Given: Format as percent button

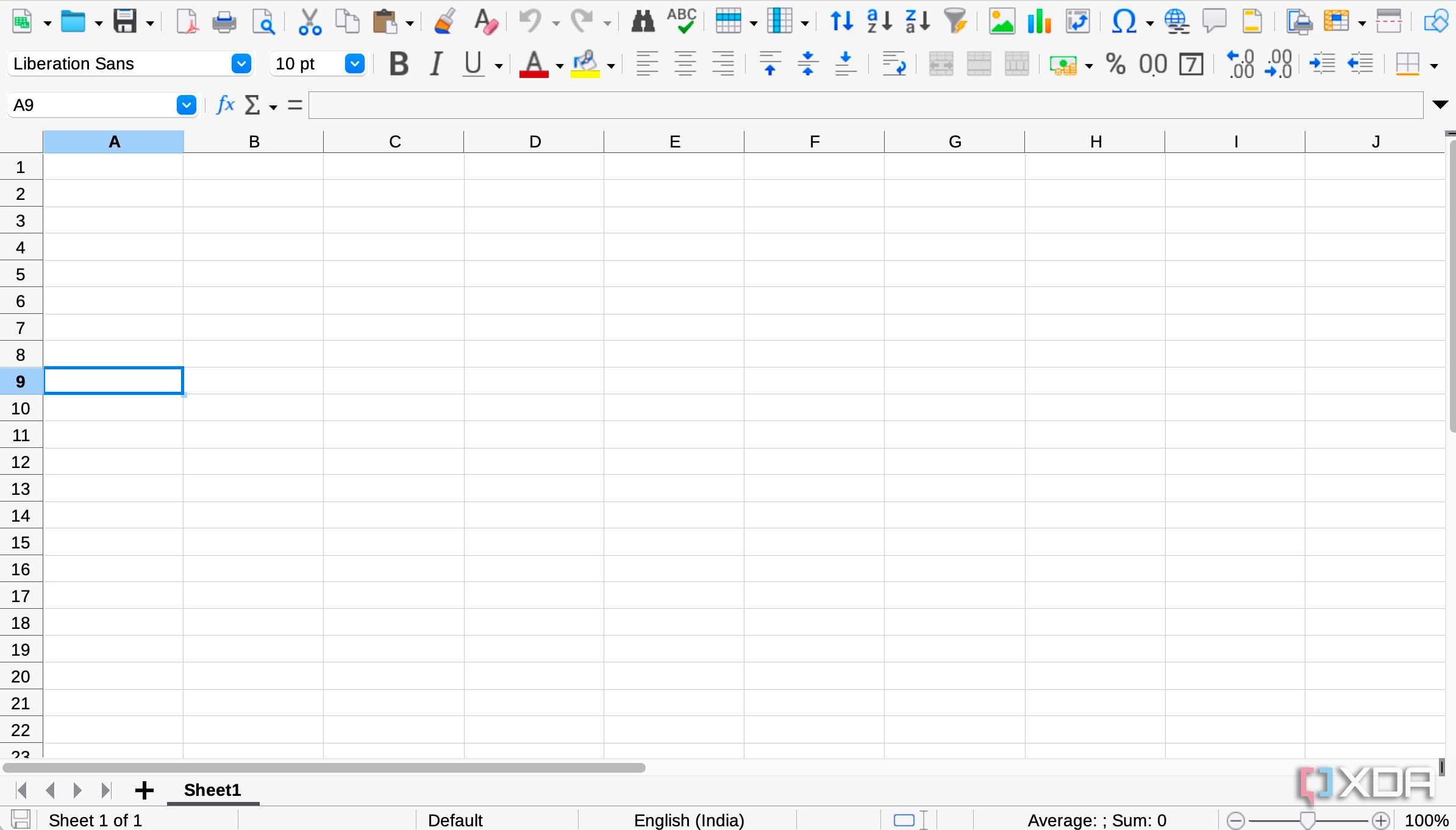Looking at the screenshot, I should [x=1116, y=64].
